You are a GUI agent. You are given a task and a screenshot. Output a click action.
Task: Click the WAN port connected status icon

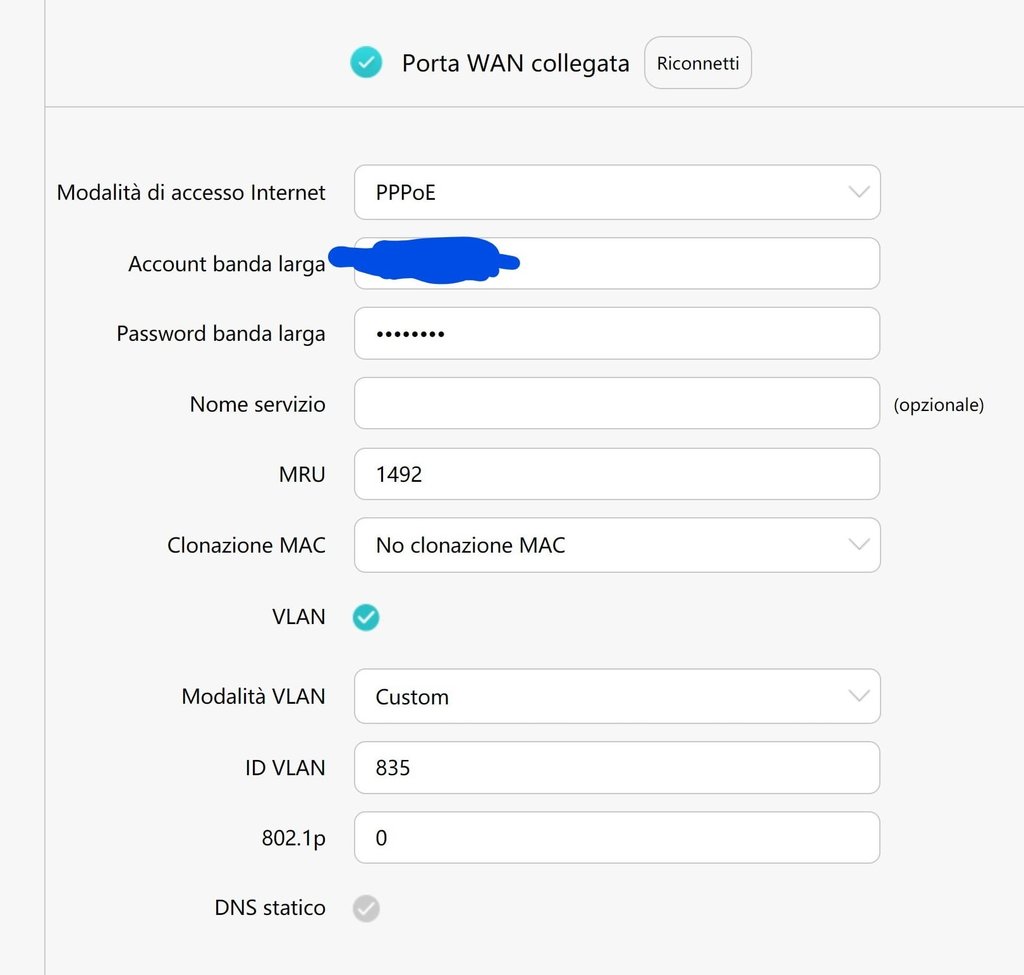tap(366, 63)
